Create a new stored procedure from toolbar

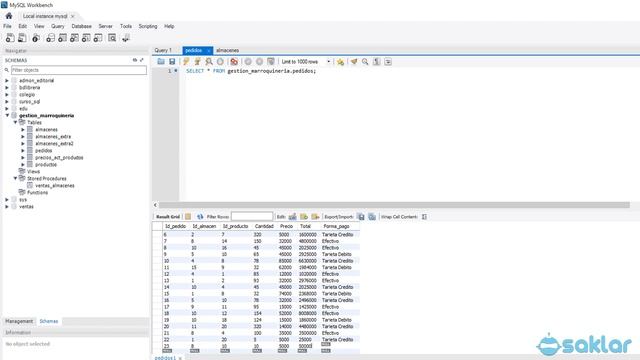(86, 38)
